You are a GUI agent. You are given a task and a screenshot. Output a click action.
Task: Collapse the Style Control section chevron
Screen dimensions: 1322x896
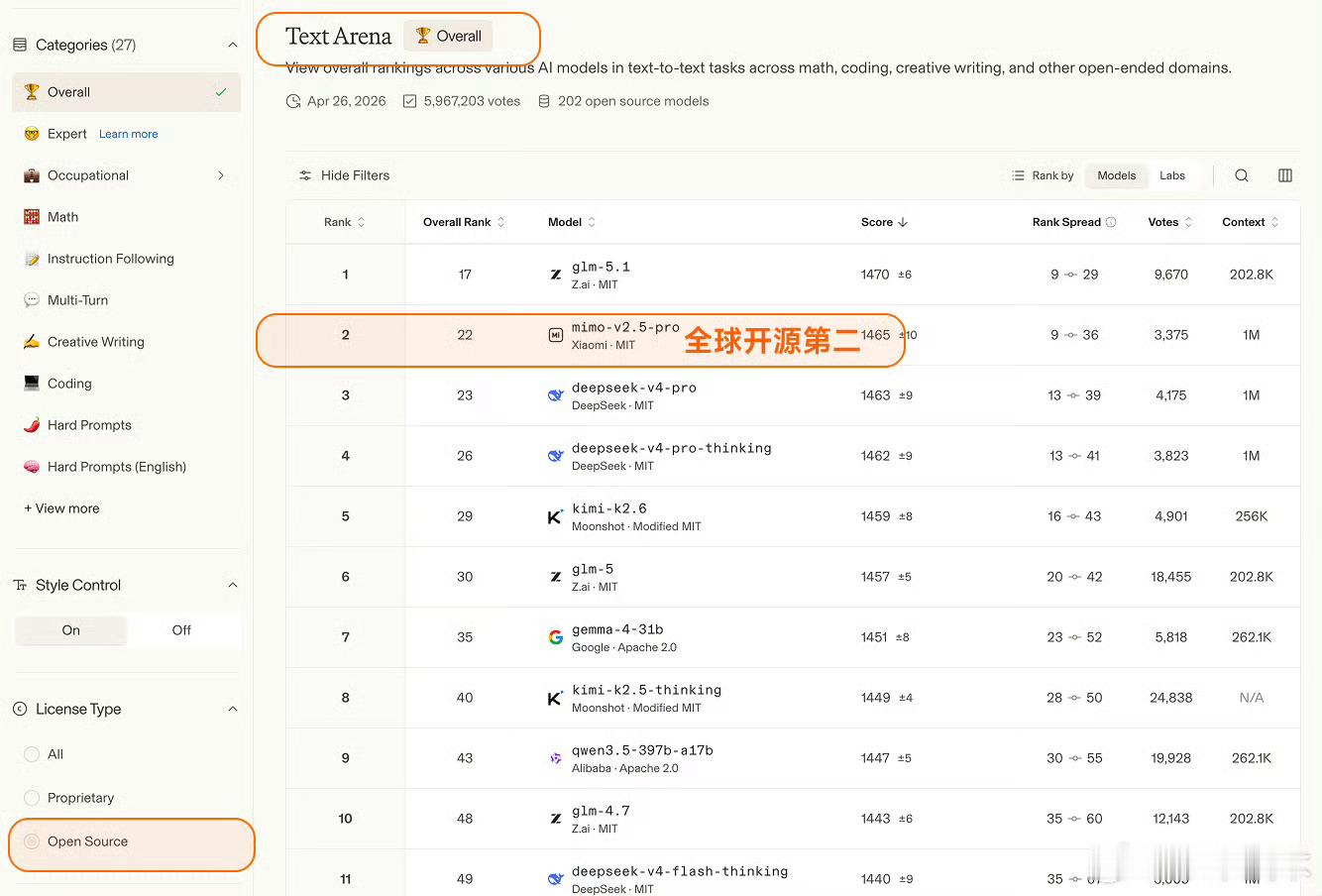[233, 586]
